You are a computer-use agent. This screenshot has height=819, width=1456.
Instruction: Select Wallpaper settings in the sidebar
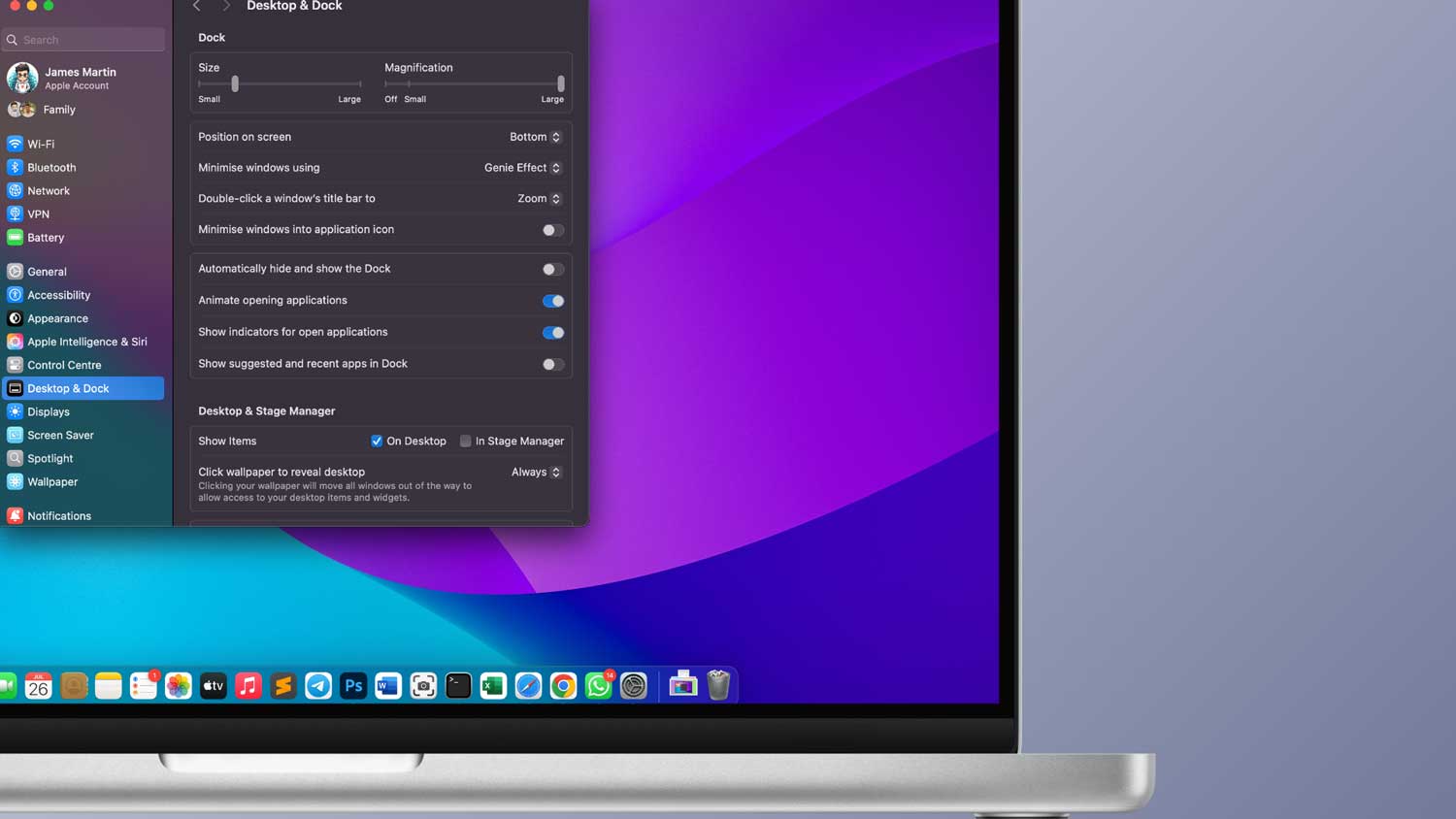click(50, 481)
